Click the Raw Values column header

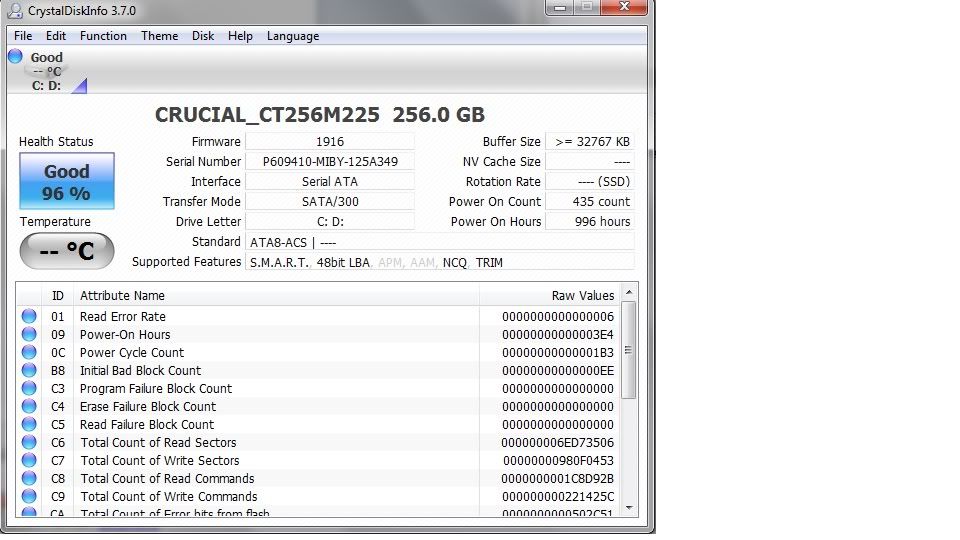549,296
